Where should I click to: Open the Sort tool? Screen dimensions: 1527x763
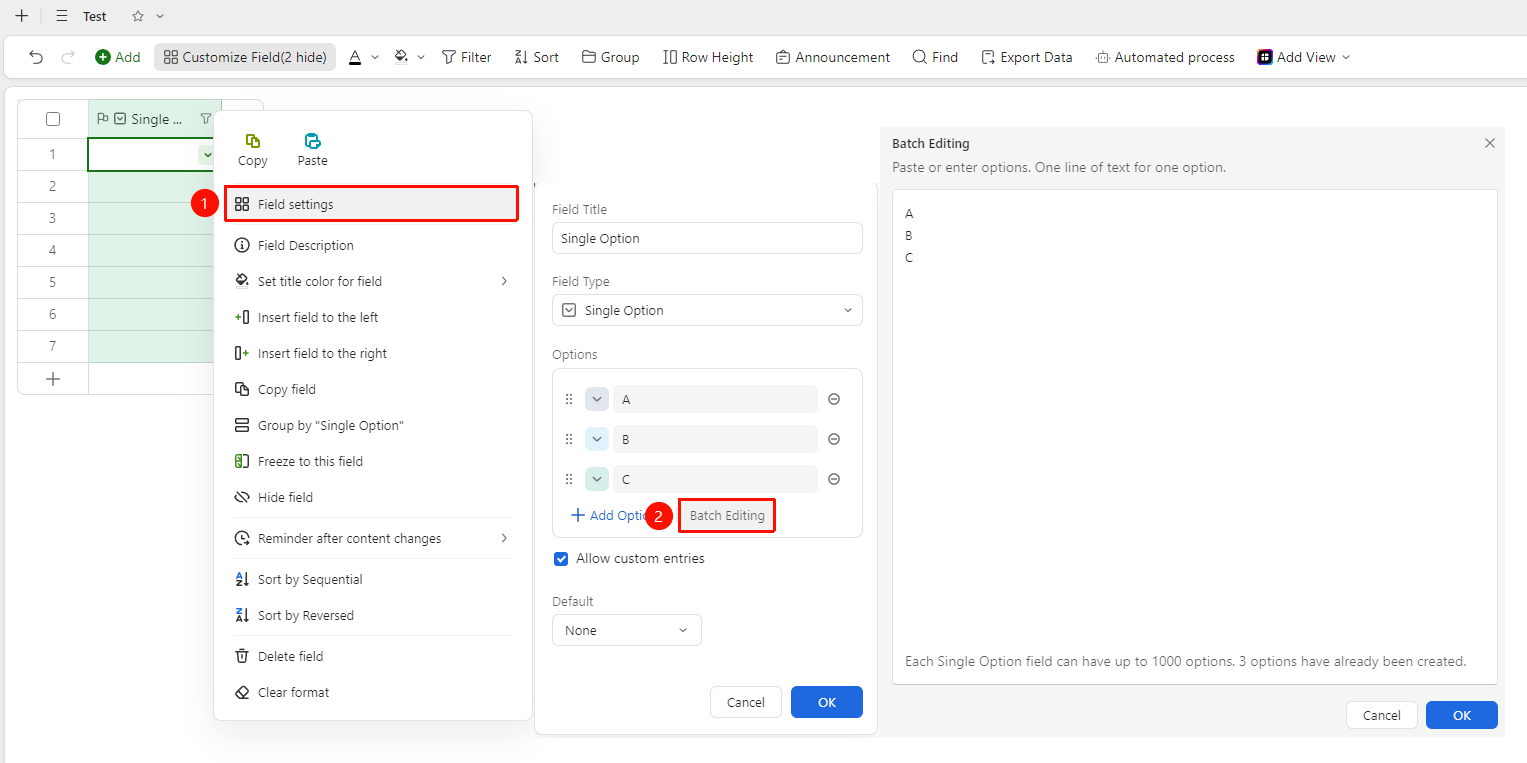pos(536,57)
